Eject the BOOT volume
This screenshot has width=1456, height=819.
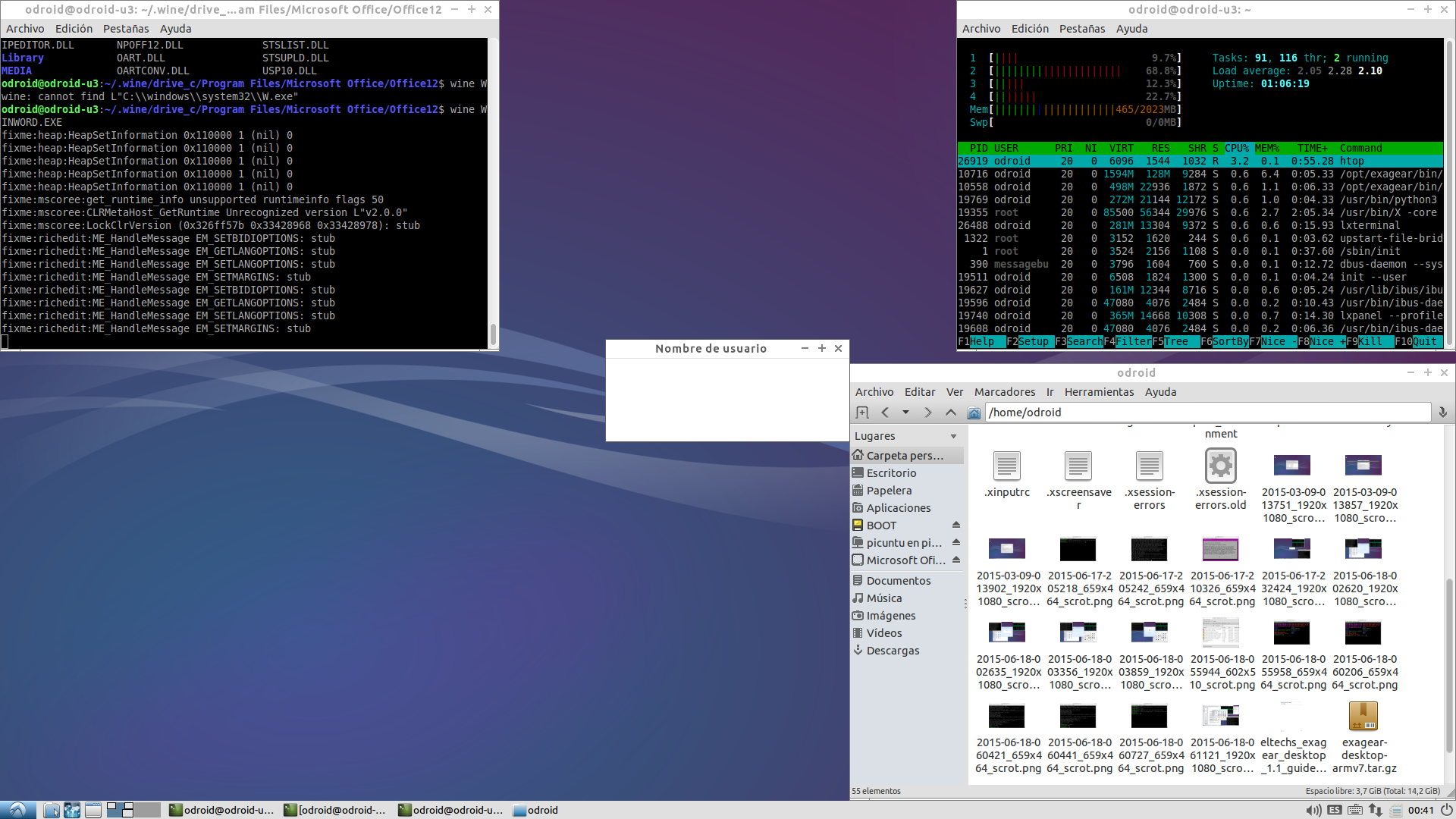[956, 525]
